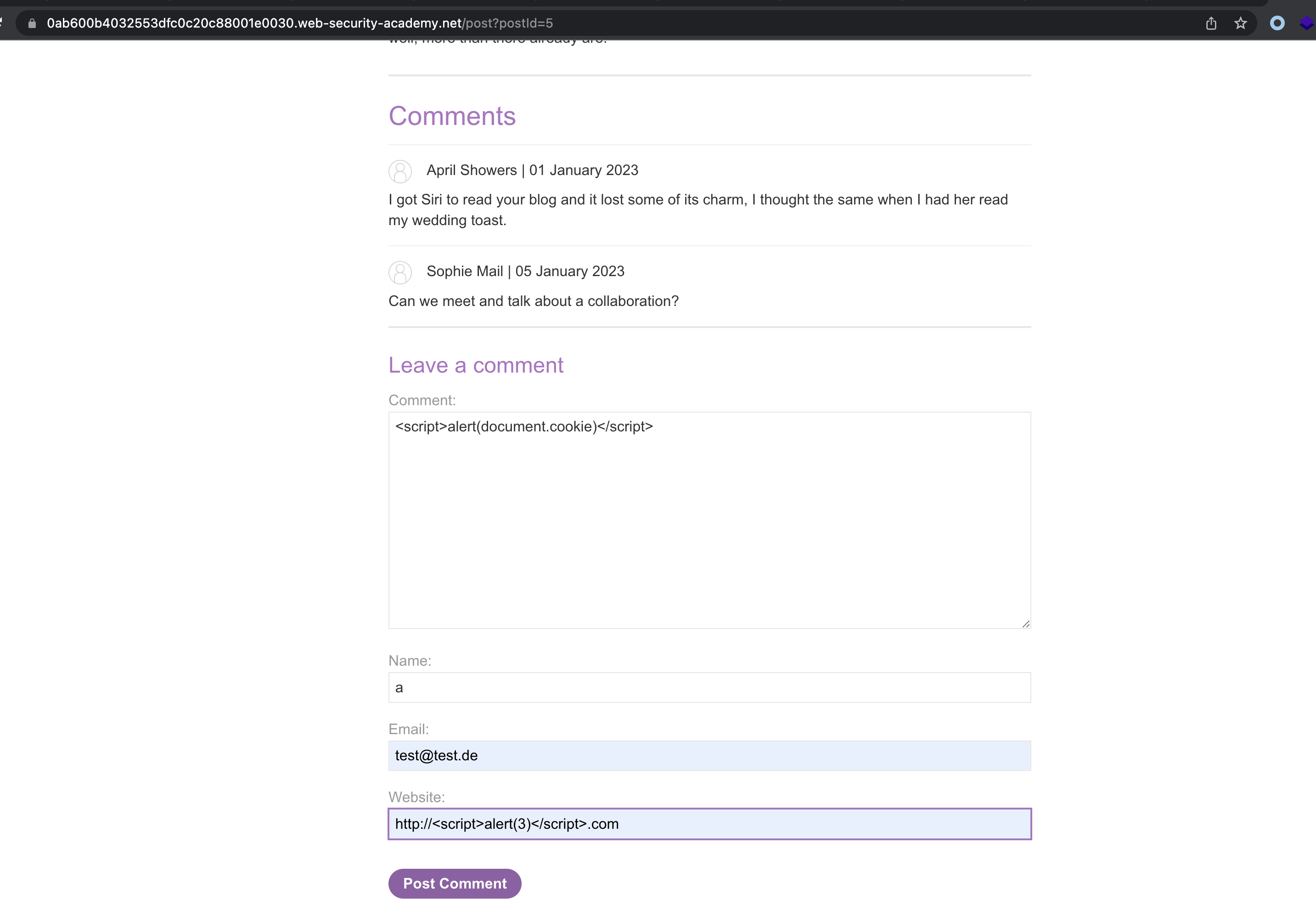This screenshot has height=917, width=1316.
Task: Click April Showers' avatar icon
Action: [400, 171]
